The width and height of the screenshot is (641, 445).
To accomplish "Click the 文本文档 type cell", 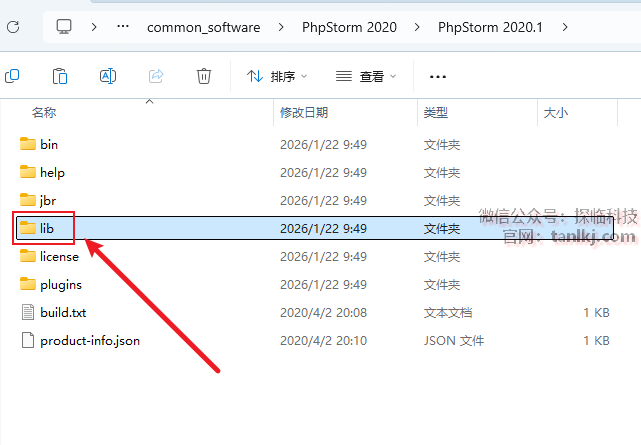I will coord(448,313).
